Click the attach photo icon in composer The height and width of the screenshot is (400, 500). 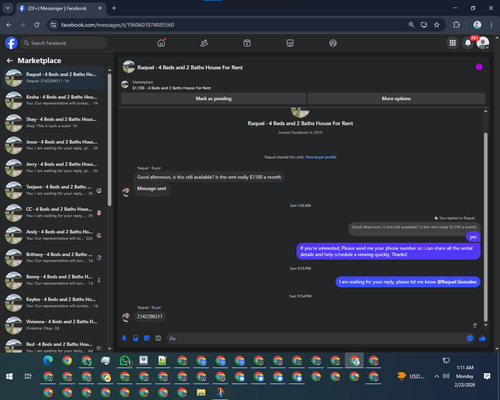point(136,338)
